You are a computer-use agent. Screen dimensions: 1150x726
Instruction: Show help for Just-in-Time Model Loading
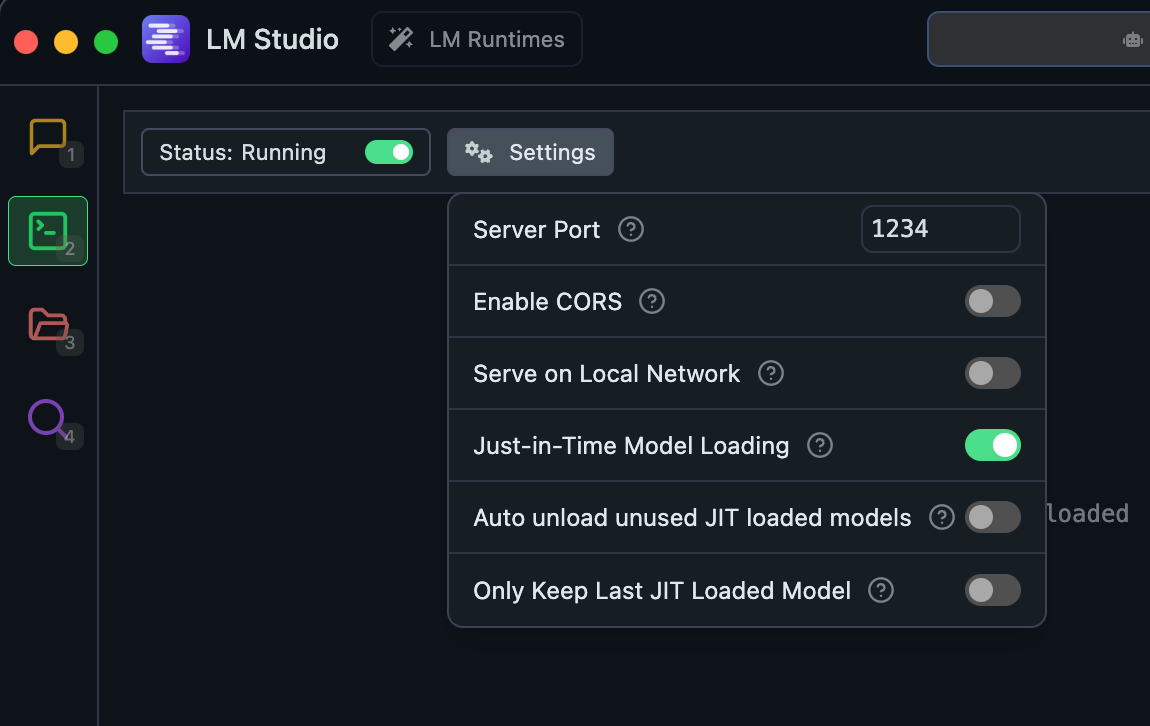click(x=820, y=445)
